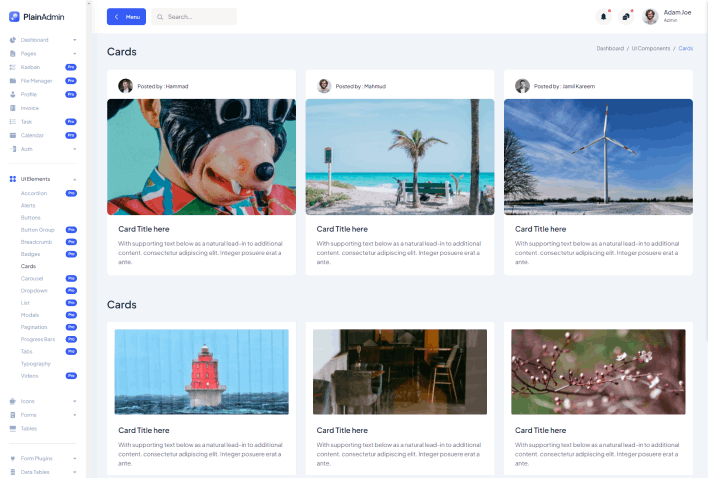Click the Kanban sidebar icon

pos(13,67)
